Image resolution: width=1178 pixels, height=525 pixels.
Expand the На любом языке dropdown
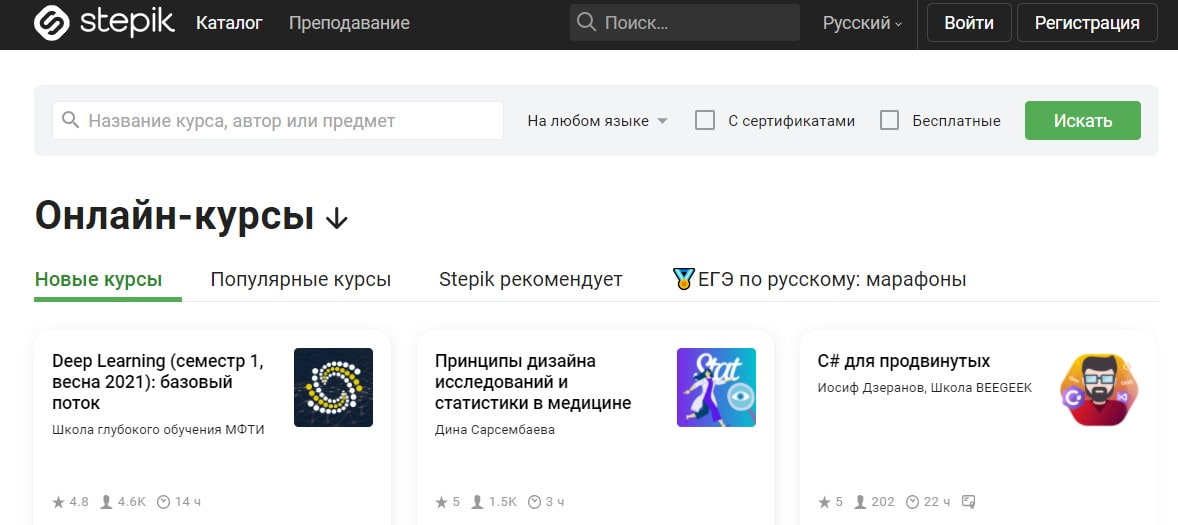tap(597, 121)
